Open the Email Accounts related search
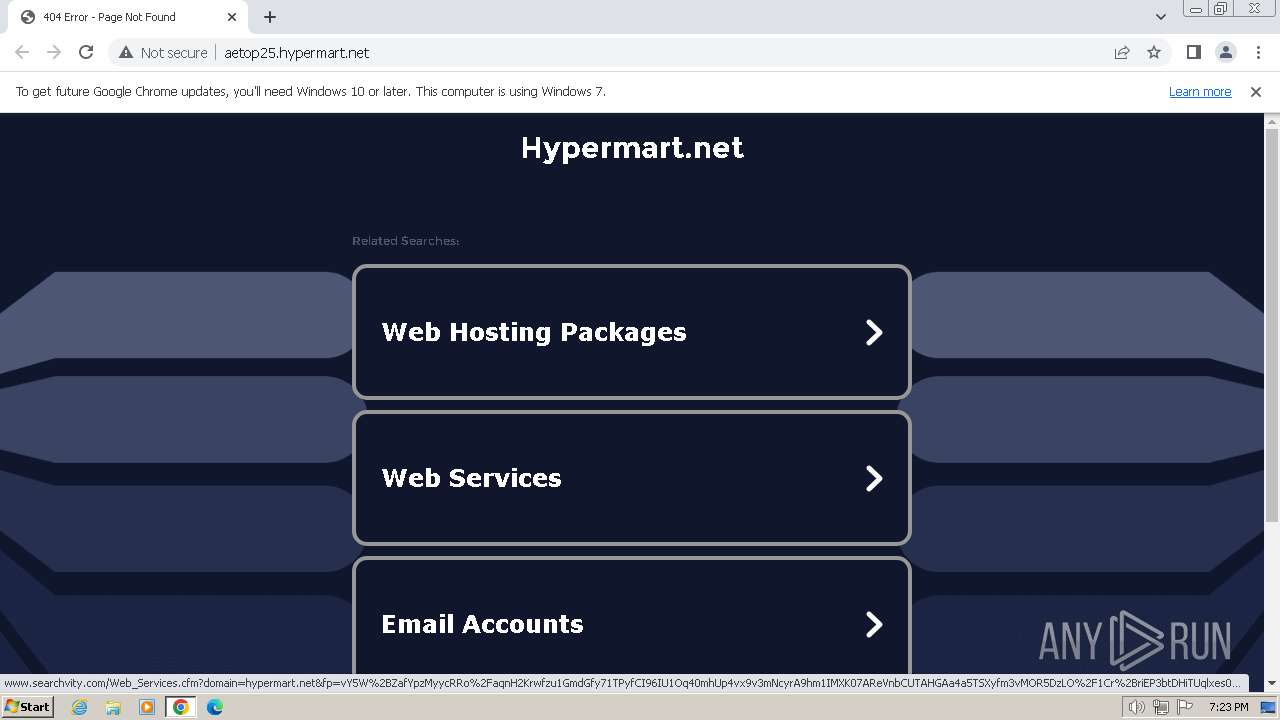 (632, 618)
